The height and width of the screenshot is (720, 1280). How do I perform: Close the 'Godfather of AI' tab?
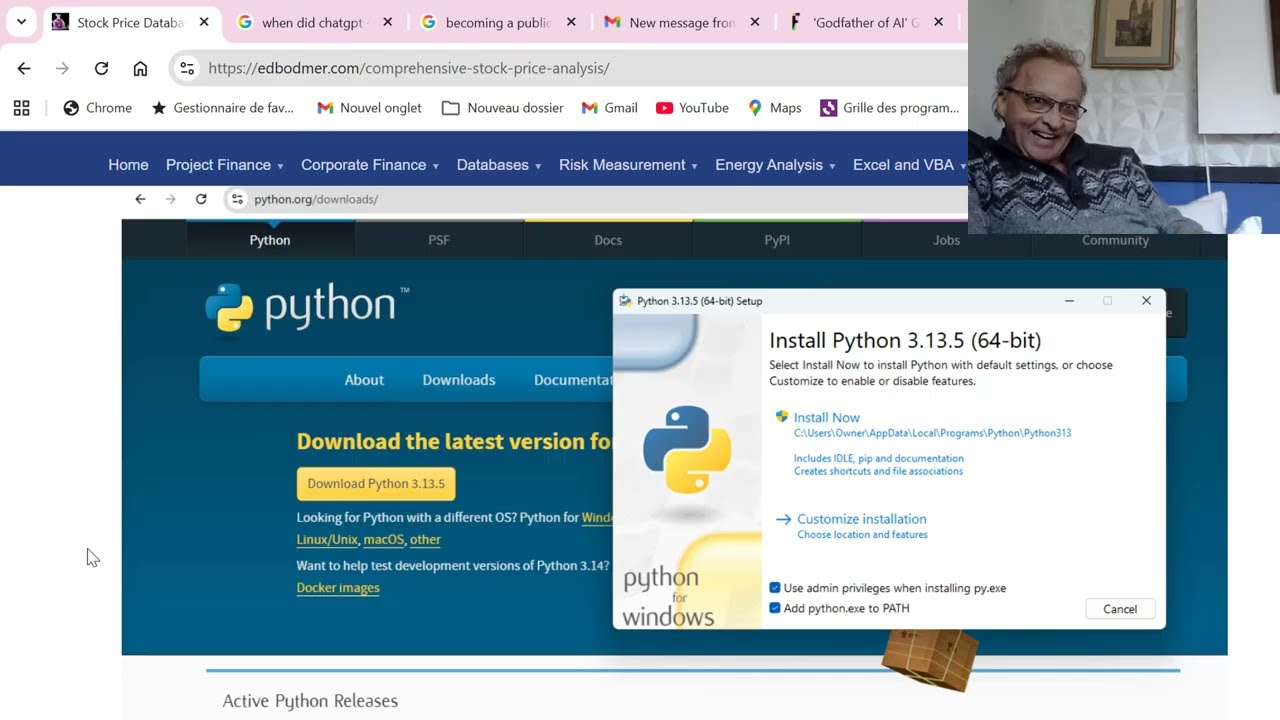coord(938,22)
